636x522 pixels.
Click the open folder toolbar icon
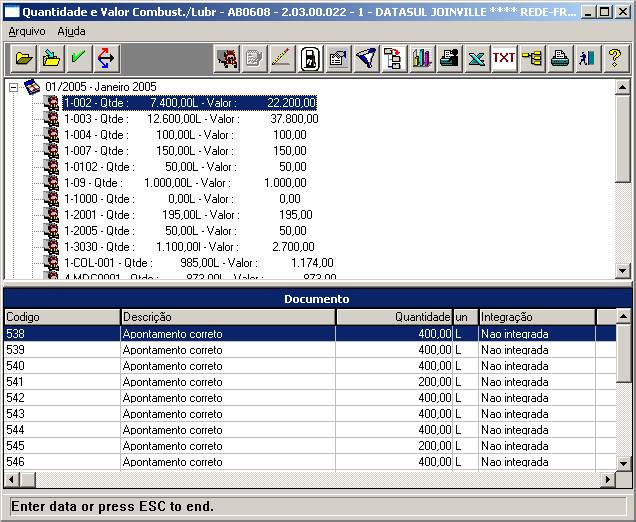24,58
